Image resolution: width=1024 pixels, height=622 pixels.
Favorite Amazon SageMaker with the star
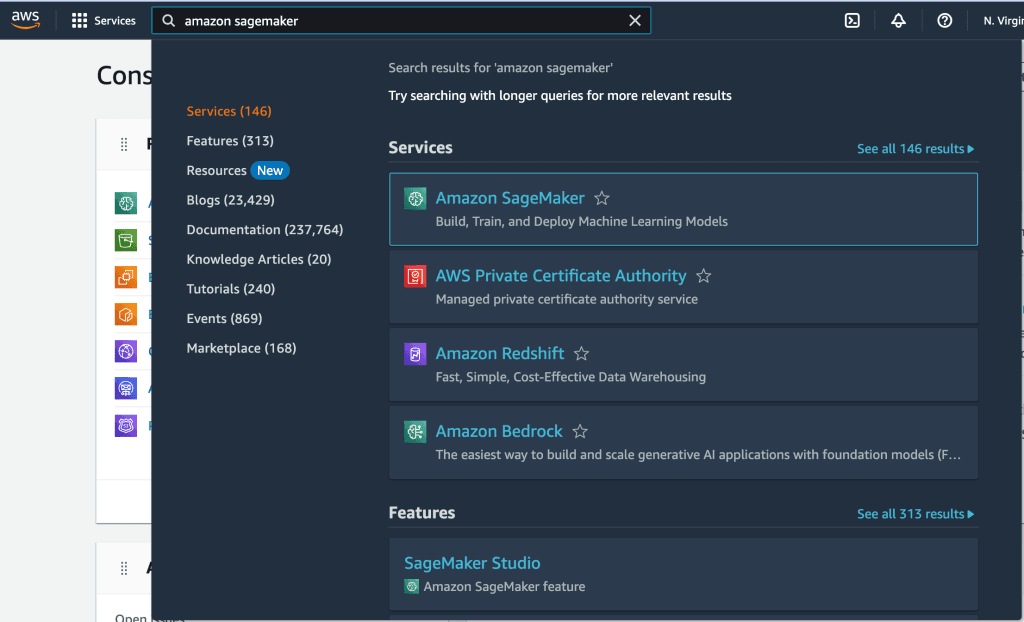coord(601,198)
